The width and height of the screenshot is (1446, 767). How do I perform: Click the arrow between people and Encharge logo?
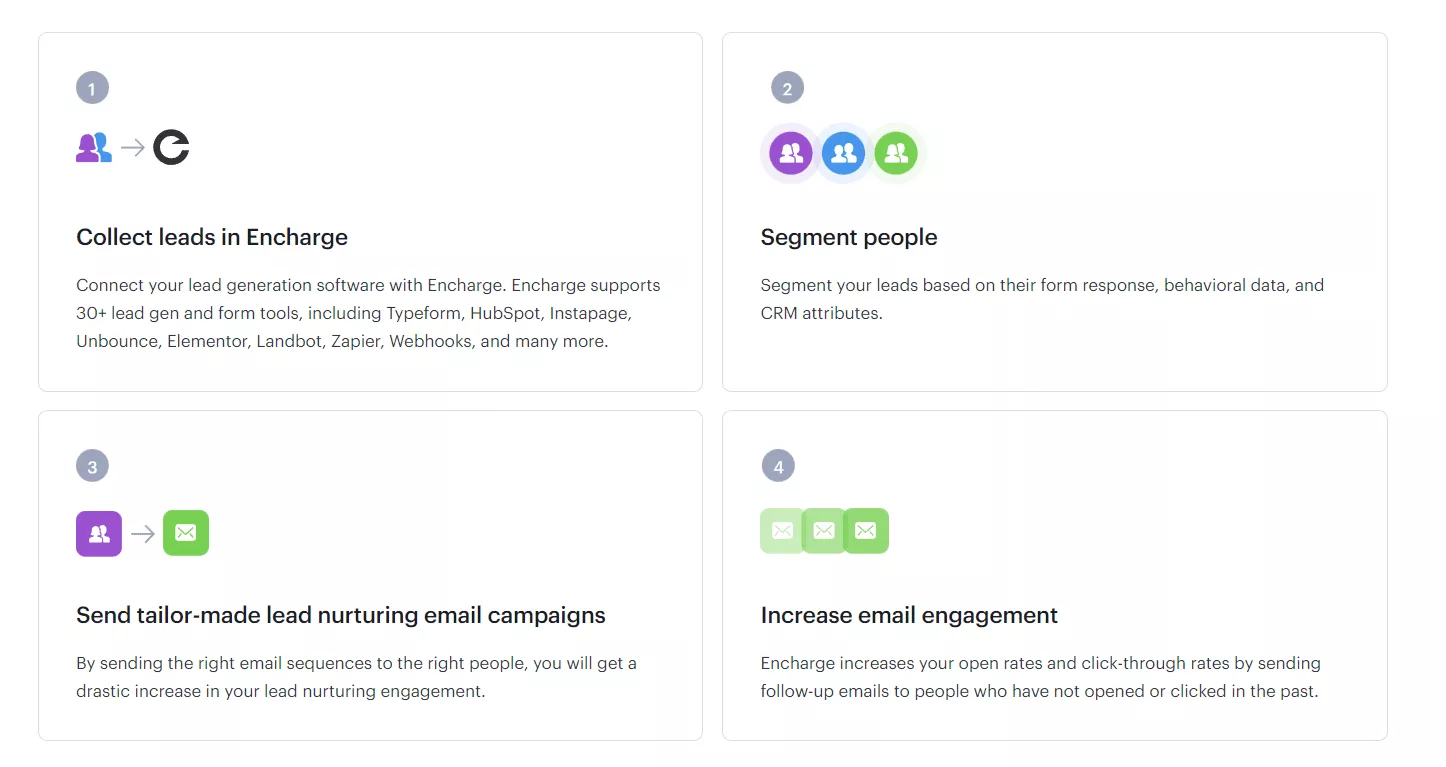[x=133, y=148]
